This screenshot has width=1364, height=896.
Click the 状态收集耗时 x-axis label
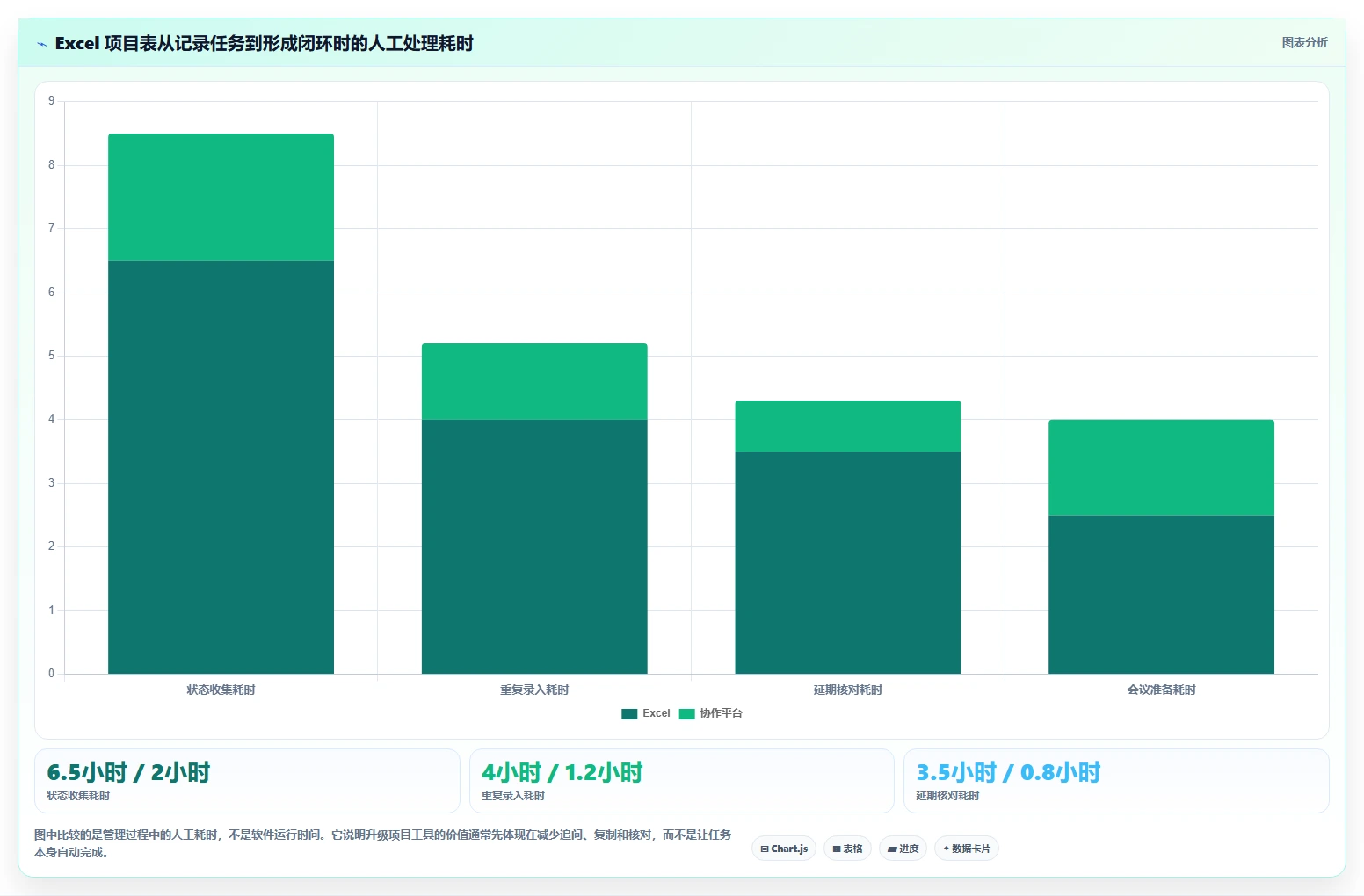tap(221, 690)
